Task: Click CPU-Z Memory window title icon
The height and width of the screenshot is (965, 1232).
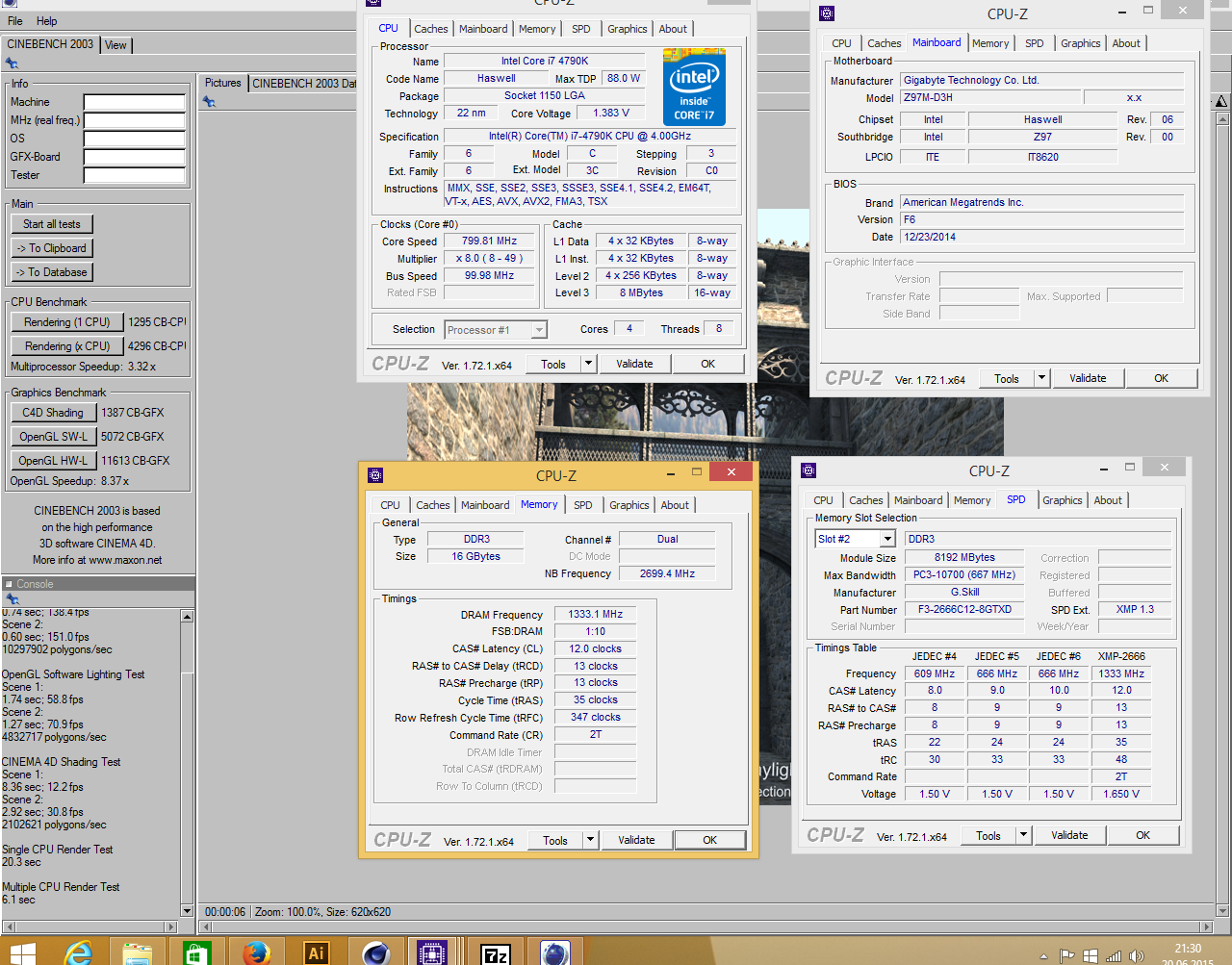Action: (x=375, y=474)
